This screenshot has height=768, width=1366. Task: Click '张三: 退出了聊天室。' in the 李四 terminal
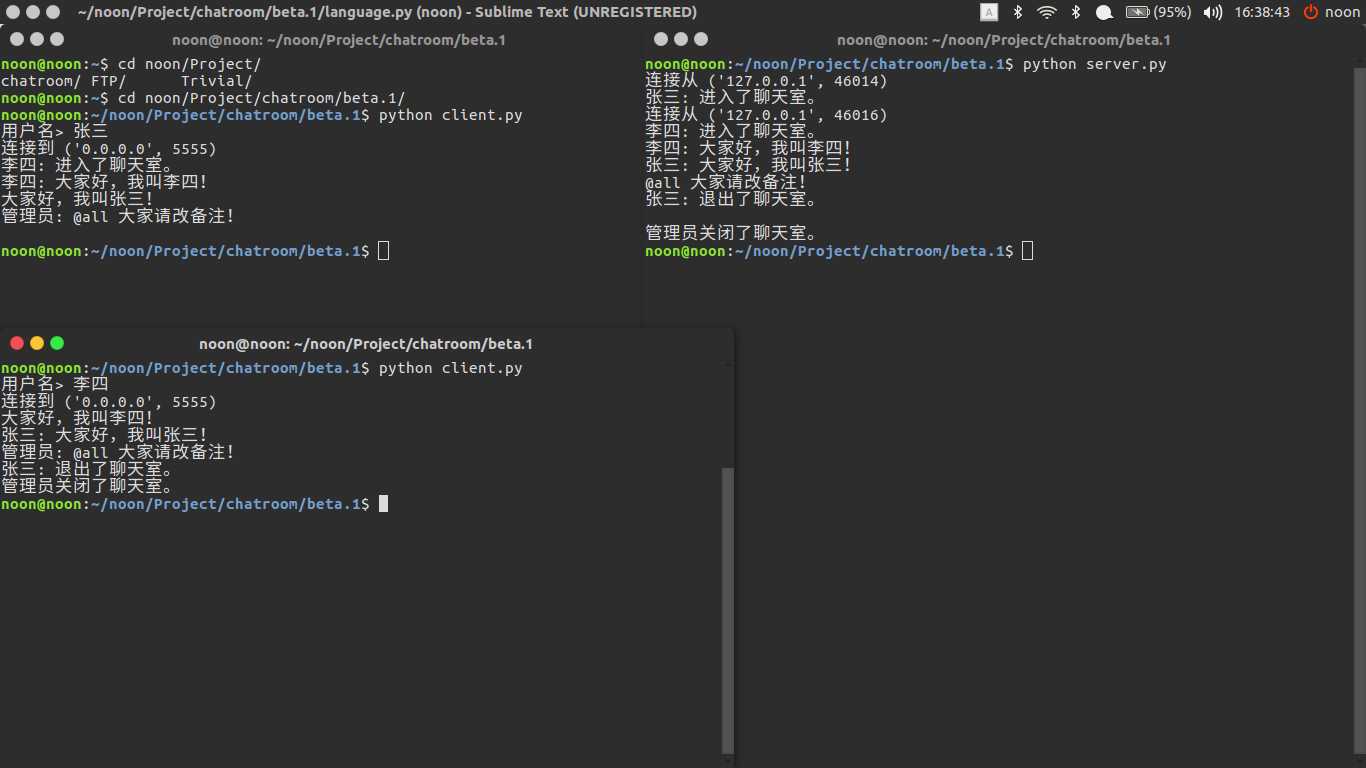click(x=88, y=470)
